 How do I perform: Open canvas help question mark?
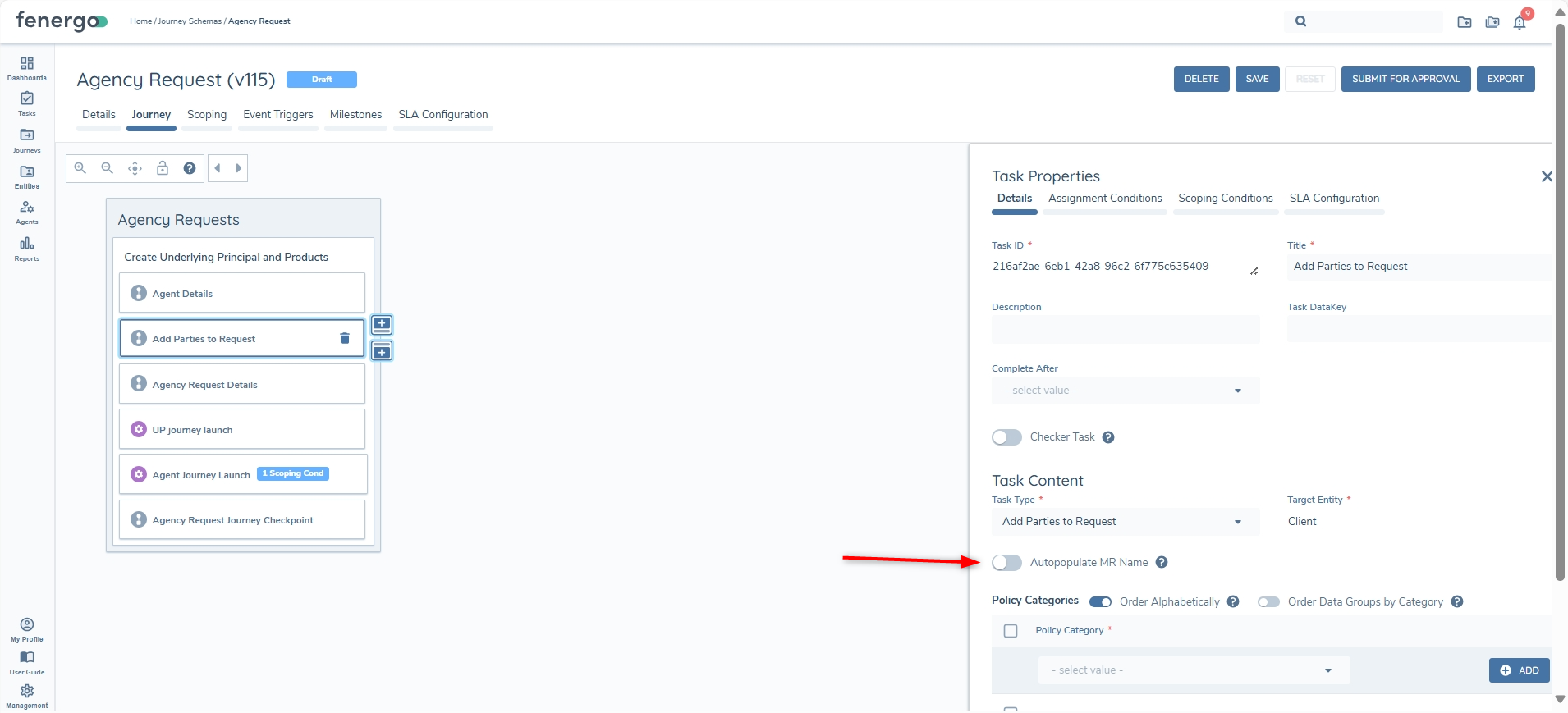(190, 168)
